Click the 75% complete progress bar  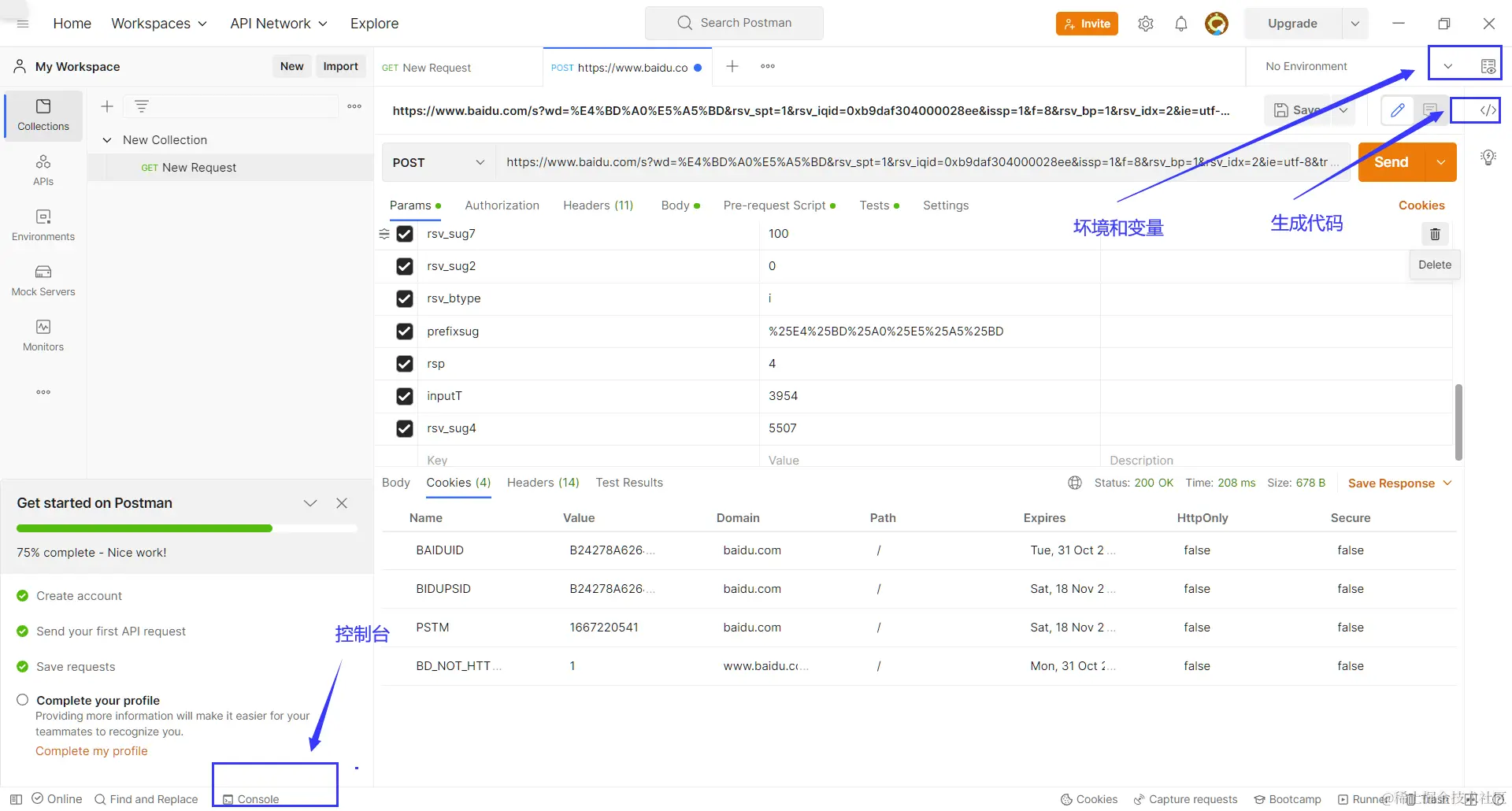(x=187, y=528)
